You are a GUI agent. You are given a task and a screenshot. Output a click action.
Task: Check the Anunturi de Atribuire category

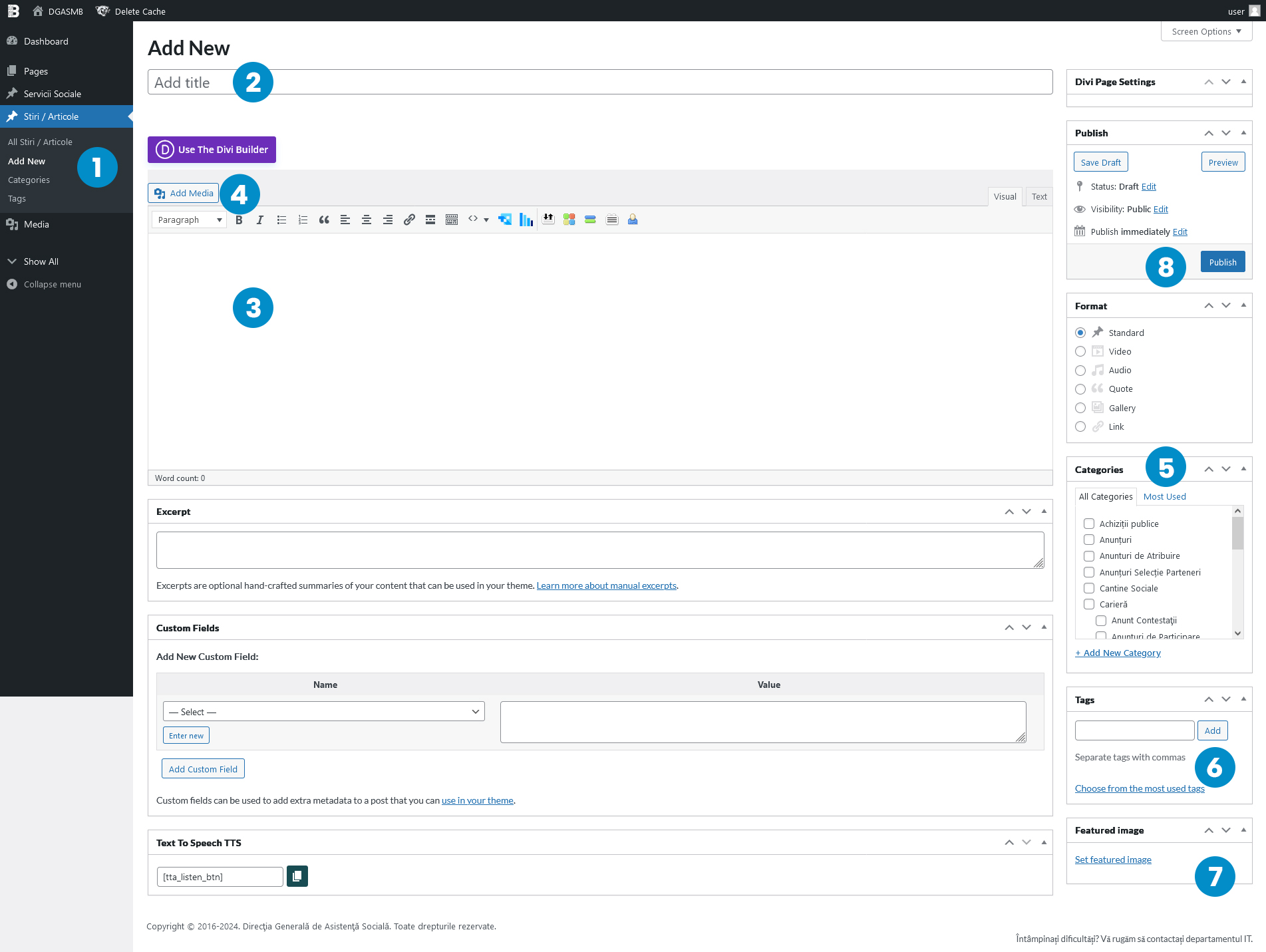click(x=1089, y=555)
